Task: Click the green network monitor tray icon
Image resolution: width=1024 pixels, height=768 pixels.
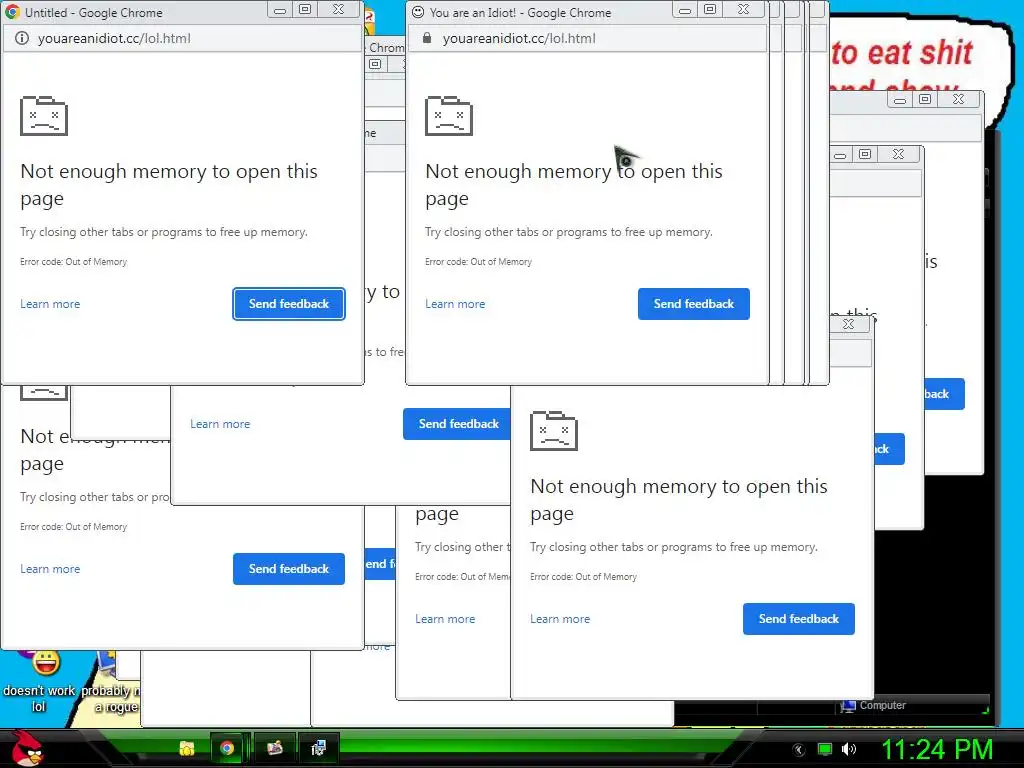Action: point(825,749)
